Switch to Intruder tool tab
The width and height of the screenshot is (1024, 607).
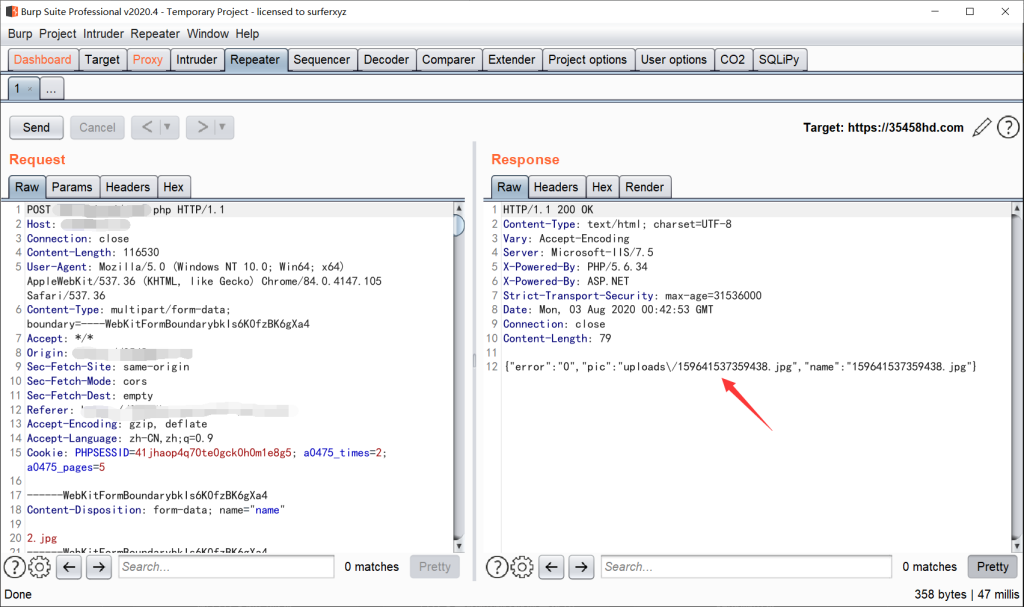[197, 59]
